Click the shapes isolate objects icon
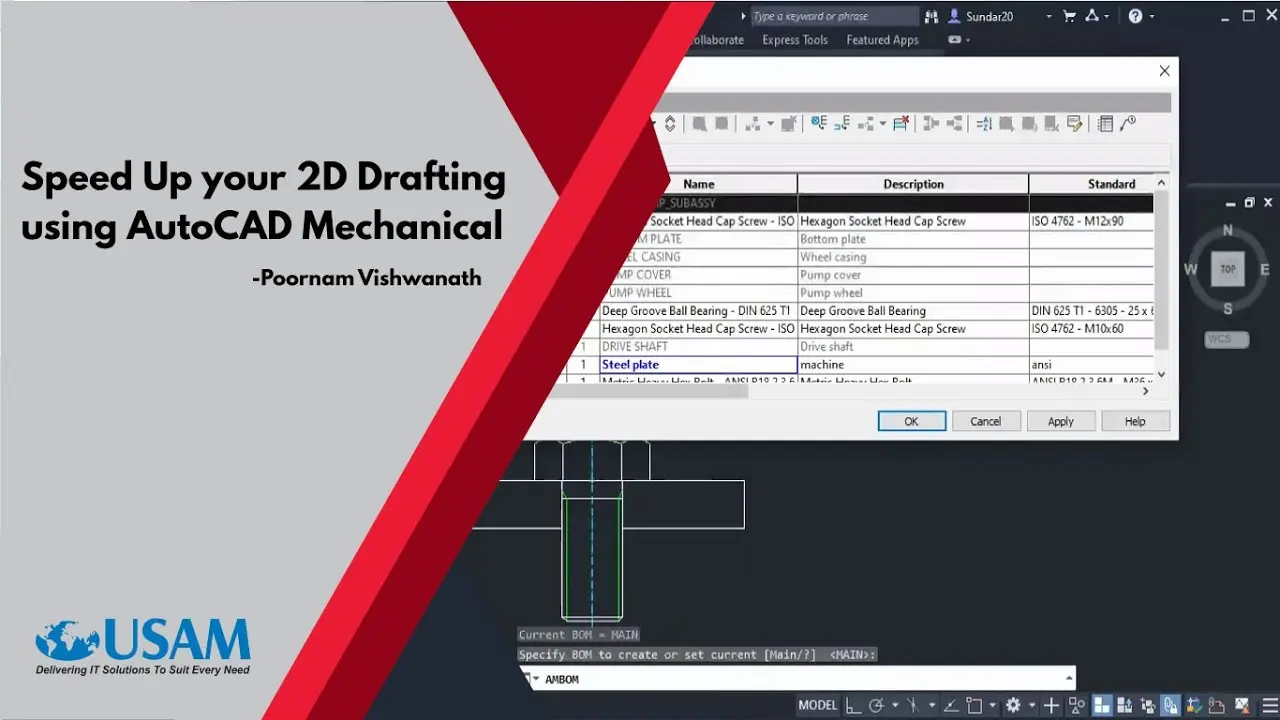The width and height of the screenshot is (1280, 720). click(x=1076, y=705)
